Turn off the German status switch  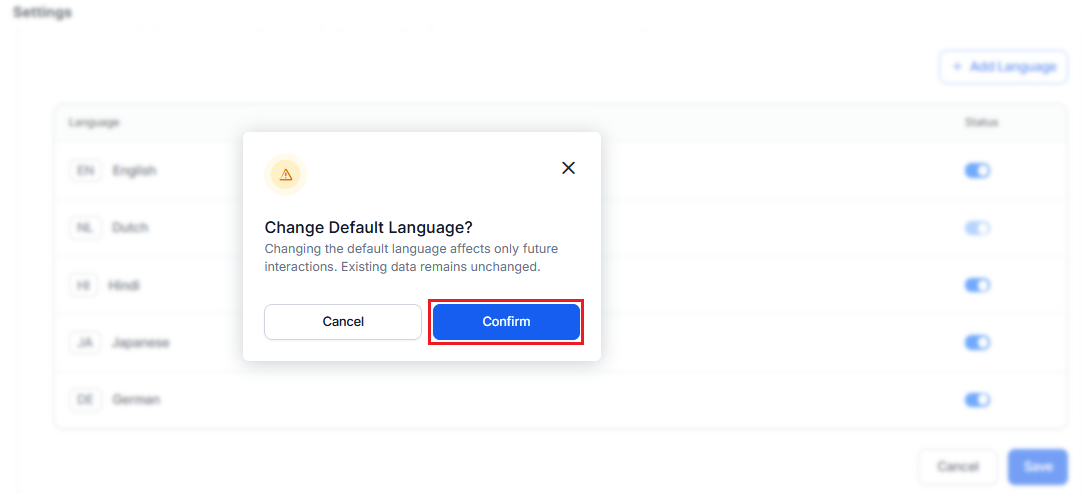pyautogui.click(x=977, y=400)
